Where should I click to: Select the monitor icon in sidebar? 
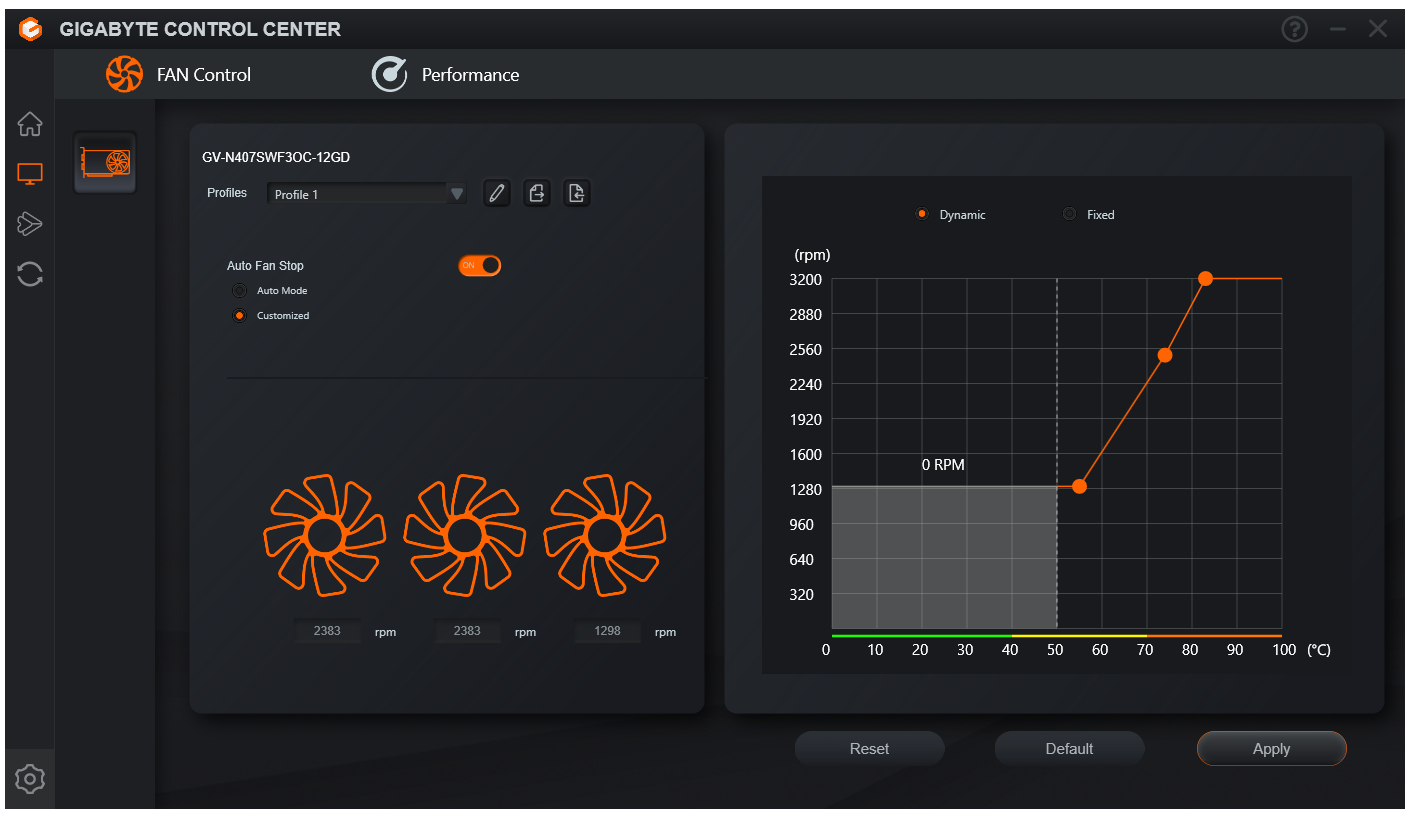click(30, 174)
